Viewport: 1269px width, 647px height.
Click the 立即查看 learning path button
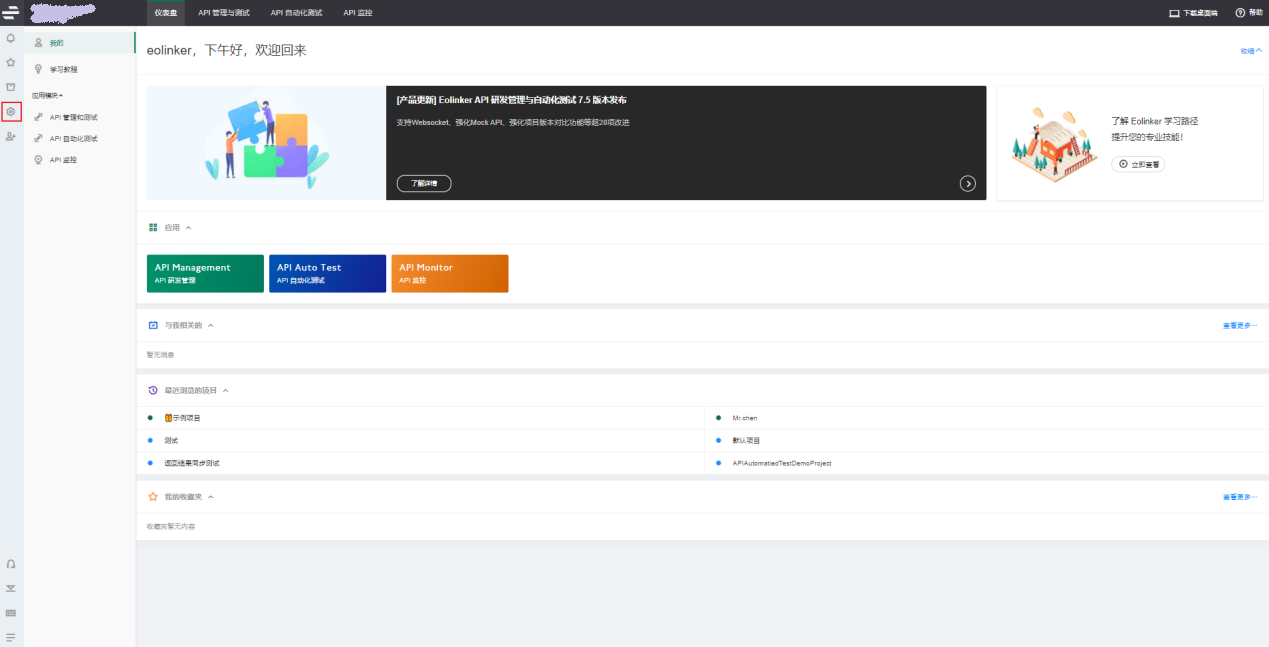coord(1138,164)
